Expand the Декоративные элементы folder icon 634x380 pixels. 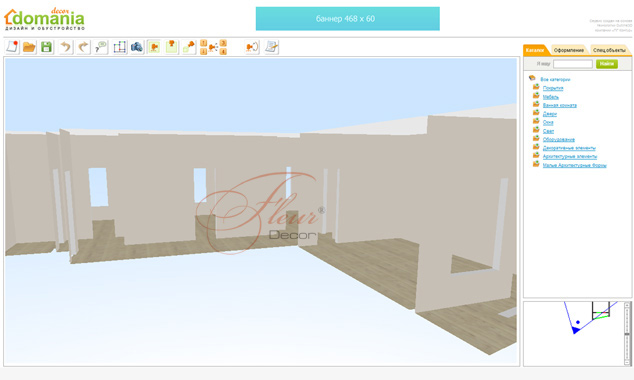[536, 147]
